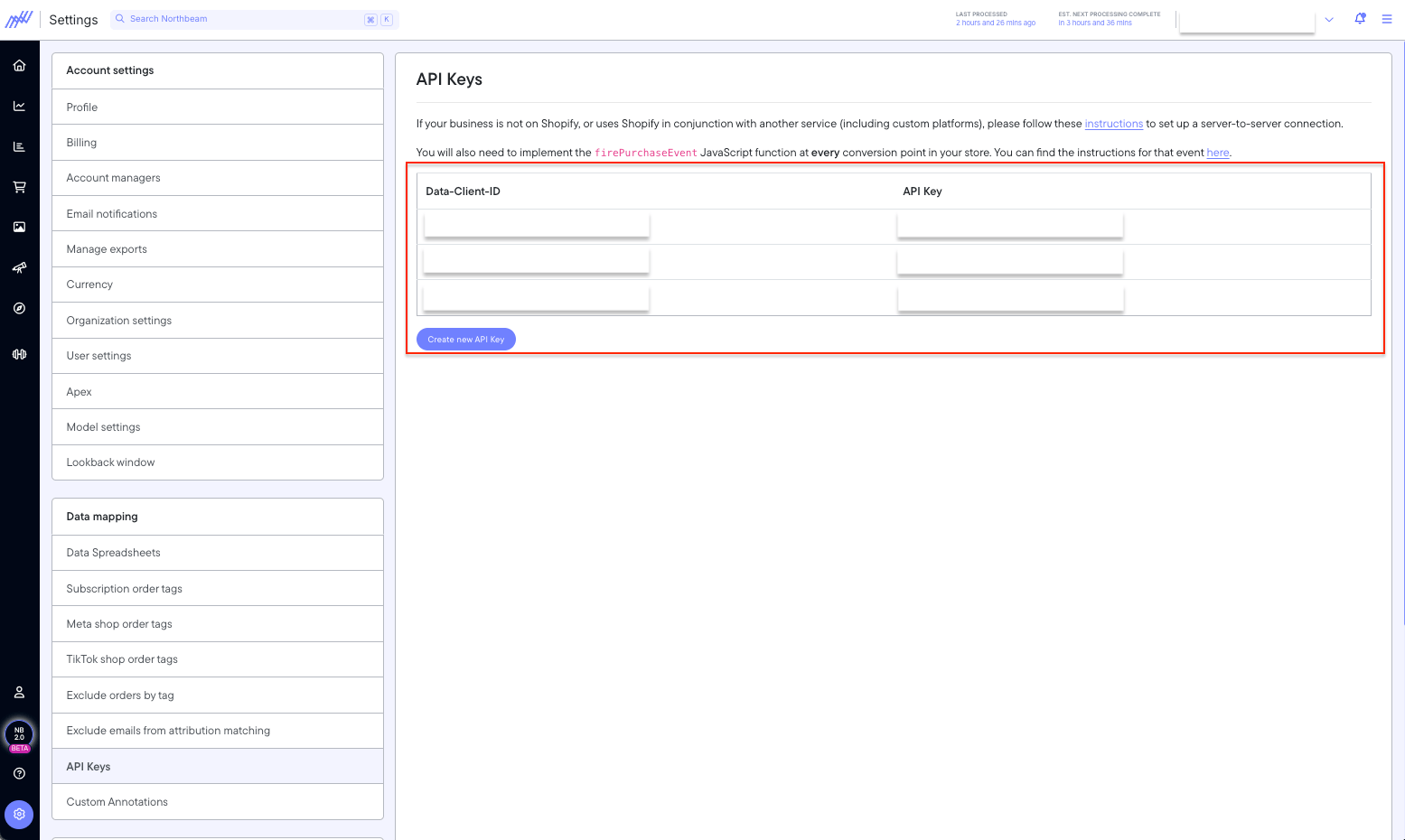Open the instructions link
Image resolution: width=1405 pixels, height=840 pixels.
tap(1113, 124)
